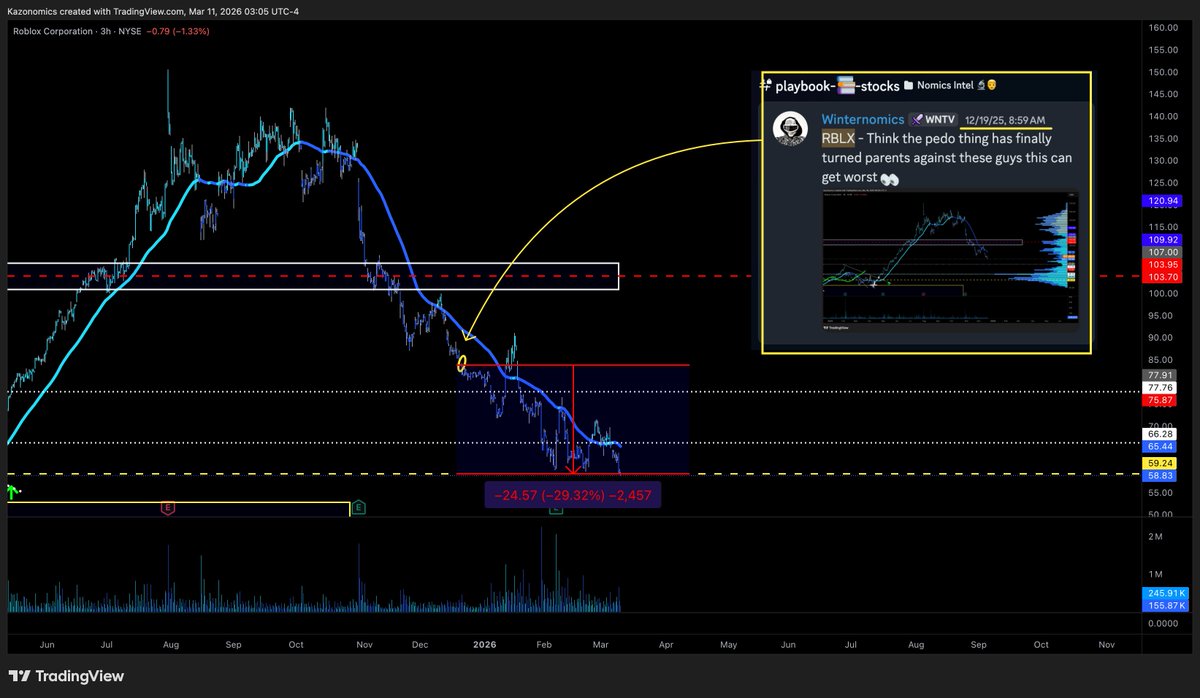Click the −24.57 (−29.32%) −2,457 measurement label
This screenshot has width=1200, height=698.
(x=573, y=494)
